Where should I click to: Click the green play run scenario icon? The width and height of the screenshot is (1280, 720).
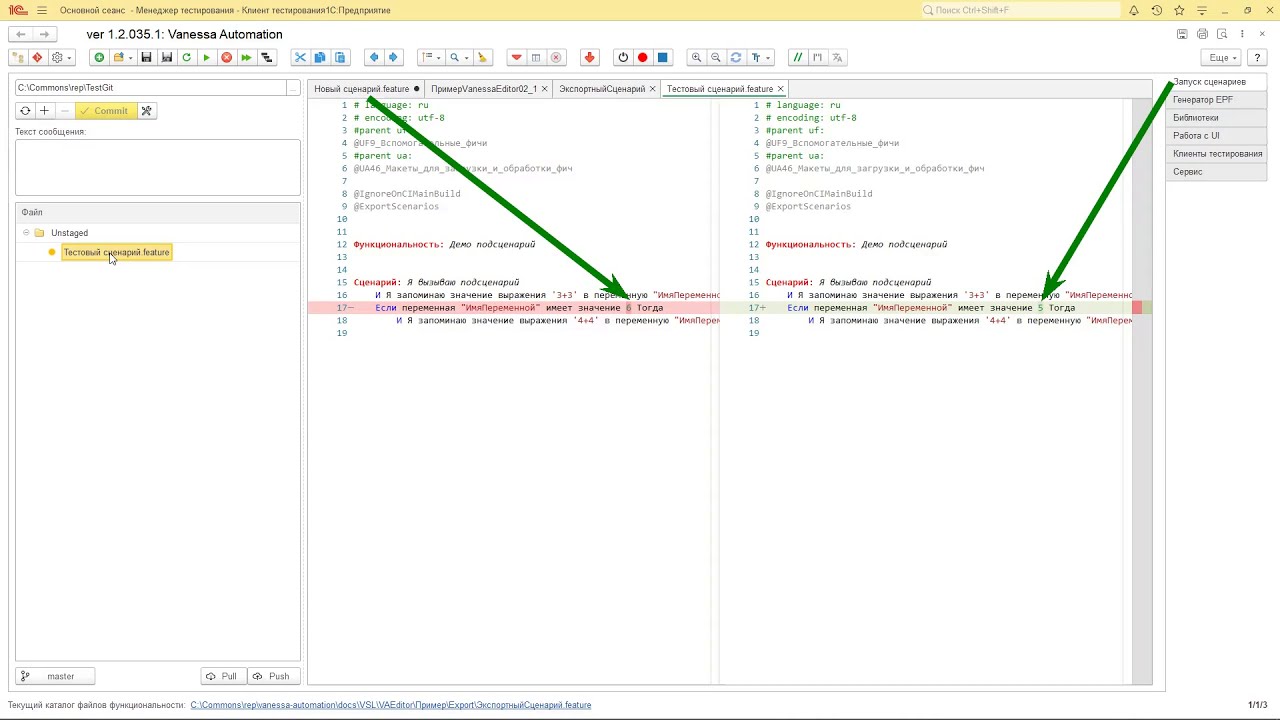coord(206,58)
